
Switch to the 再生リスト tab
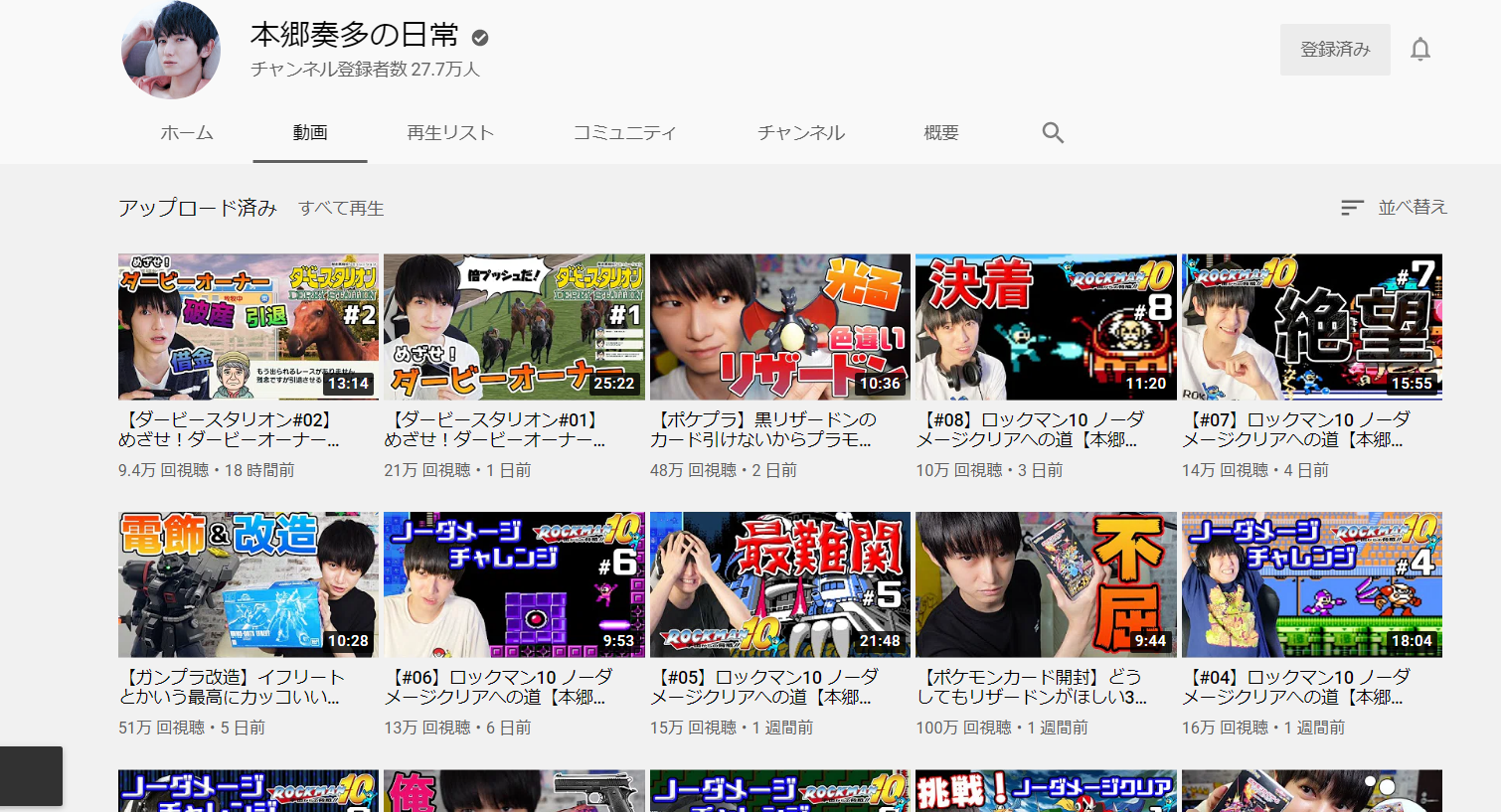(x=450, y=133)
